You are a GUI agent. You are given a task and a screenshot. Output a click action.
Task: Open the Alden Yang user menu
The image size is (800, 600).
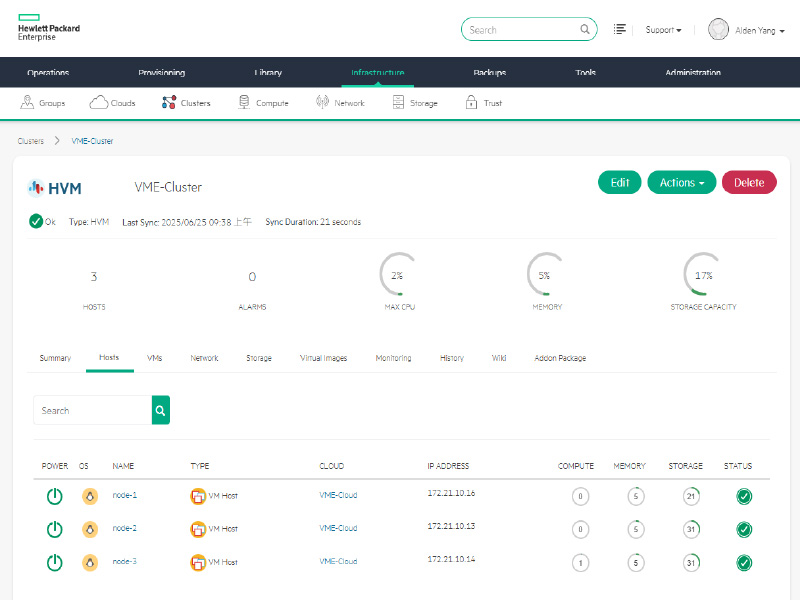[x=760, y=31]
